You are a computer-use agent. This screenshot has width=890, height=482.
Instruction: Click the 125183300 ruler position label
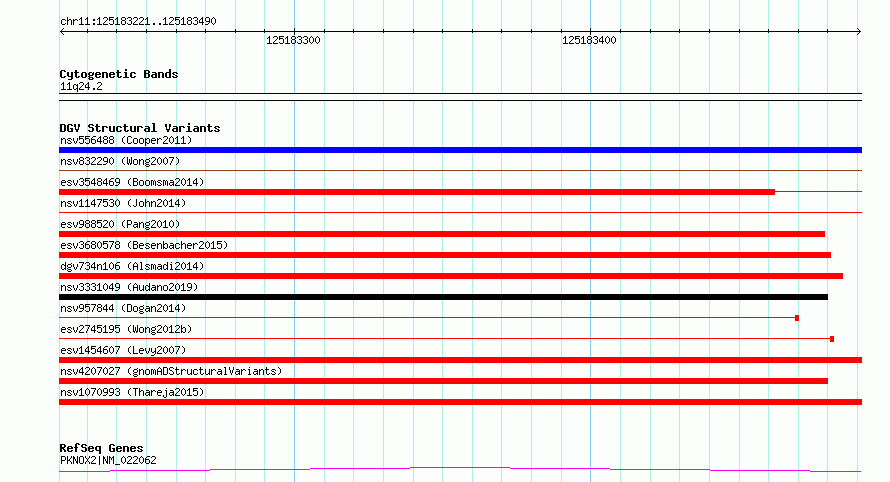click(293, 40)
